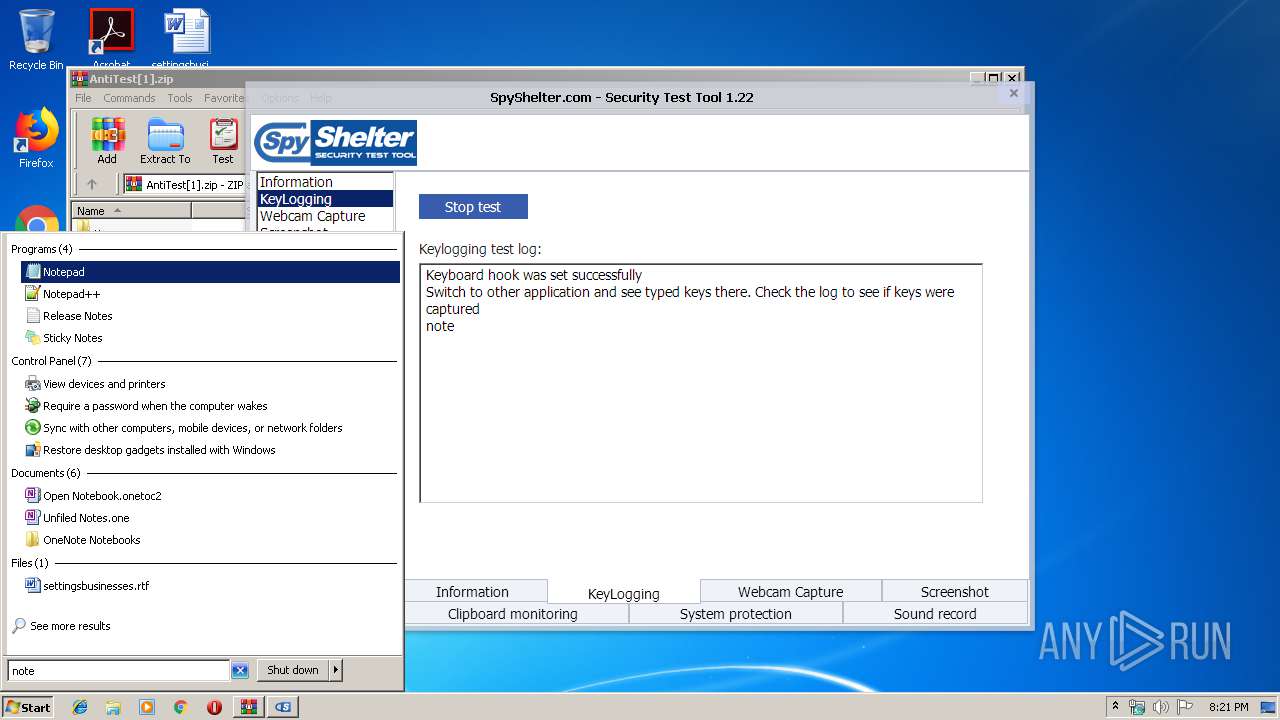Click WinRAR up one level arrow
1280x720 pixels.
(x=92, y=184)
